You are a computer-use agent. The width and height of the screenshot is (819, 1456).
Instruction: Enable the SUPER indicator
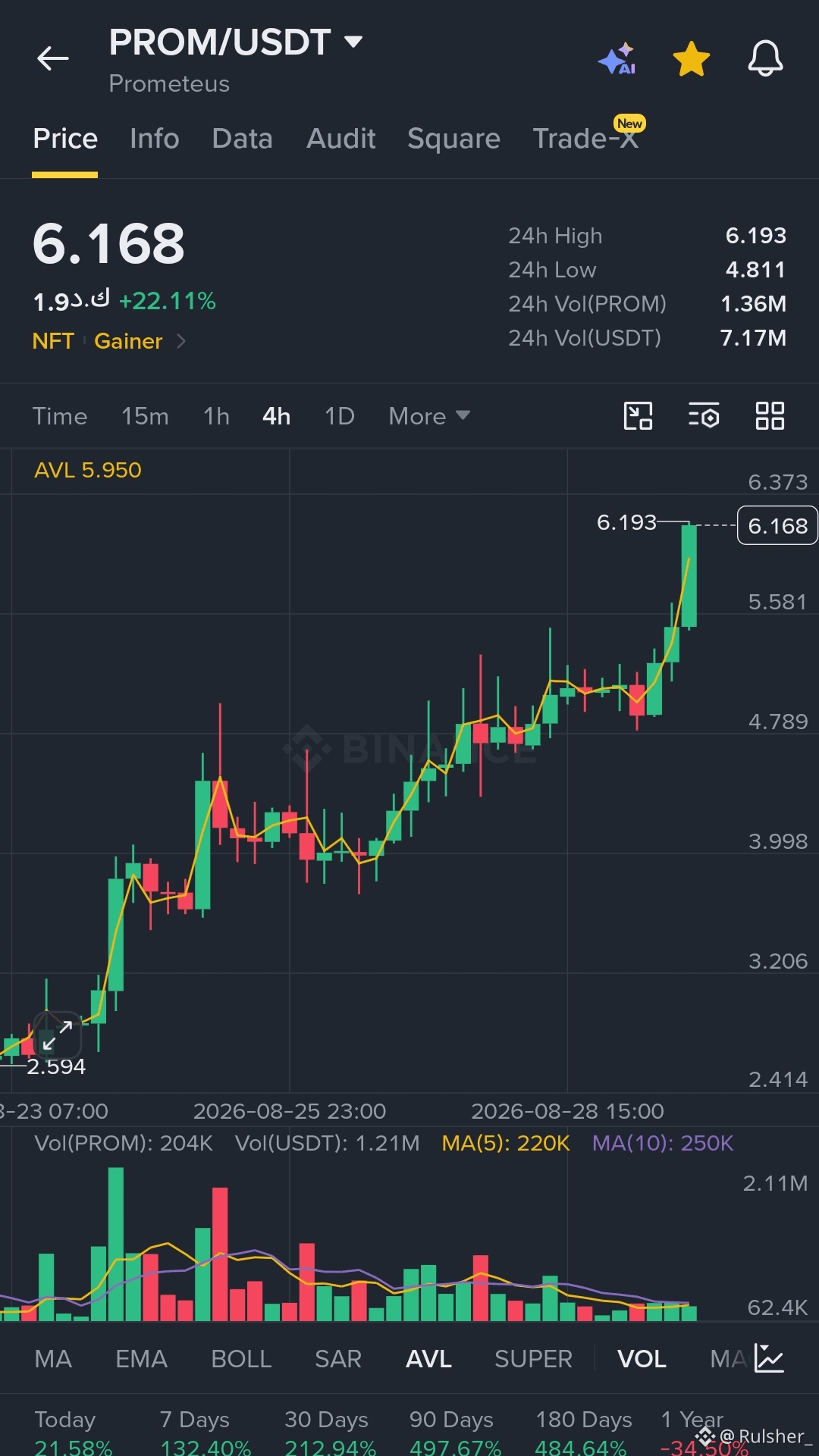point(533,1359)
